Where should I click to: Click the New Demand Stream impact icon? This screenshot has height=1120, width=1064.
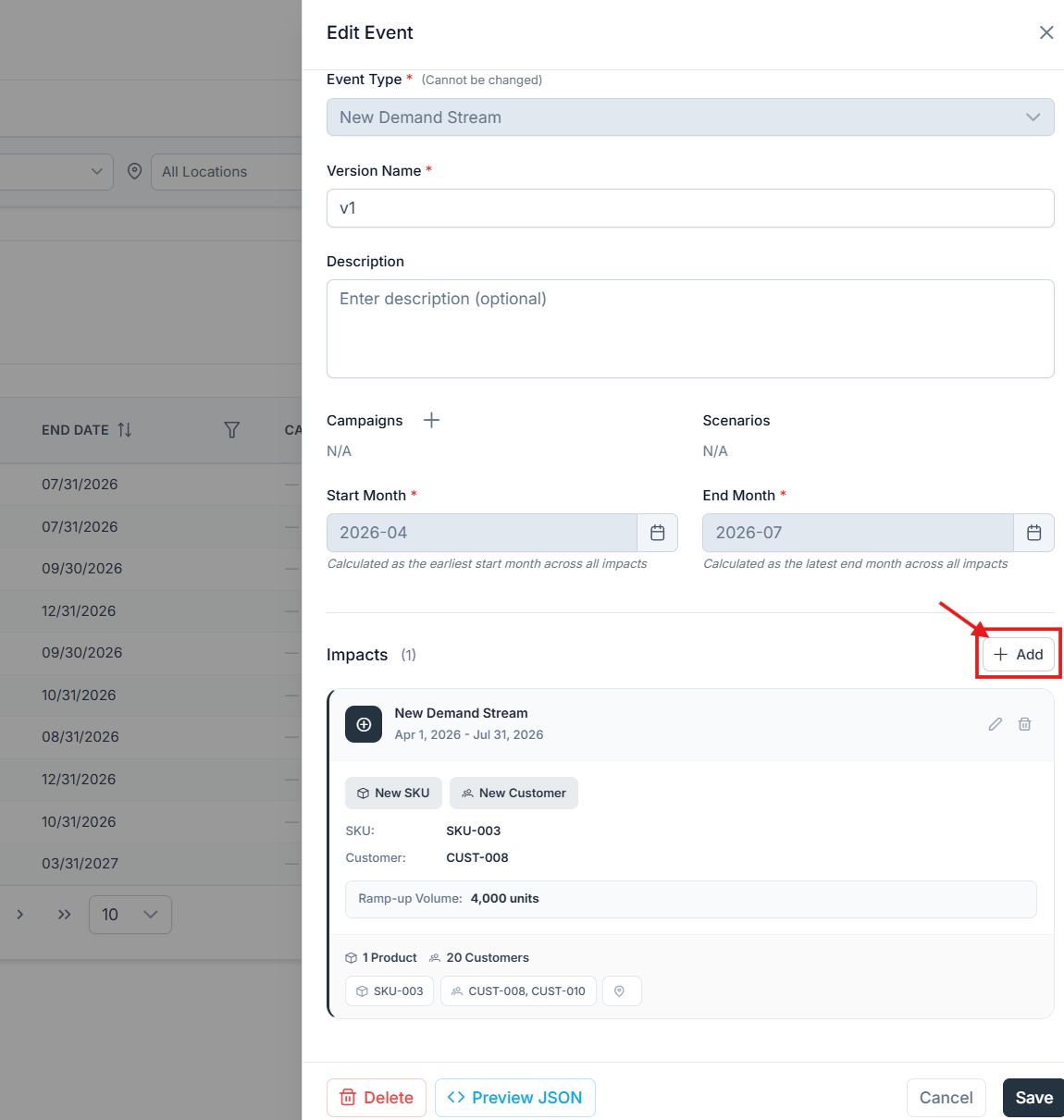(x=364, y=724)
